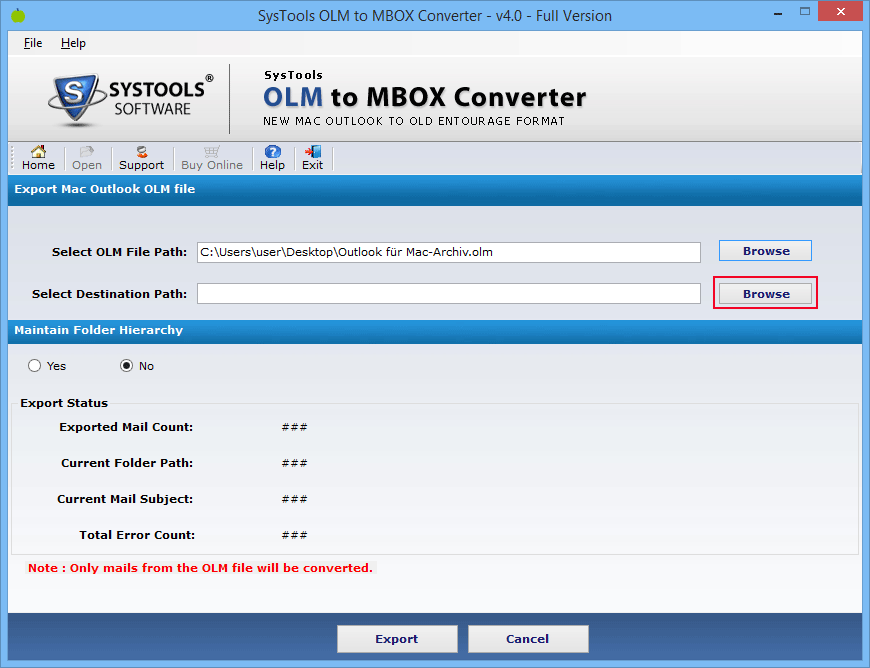Viewport: 870px width, 668px height.
Task: Browse for the destination path
Action: pos(765,293)
